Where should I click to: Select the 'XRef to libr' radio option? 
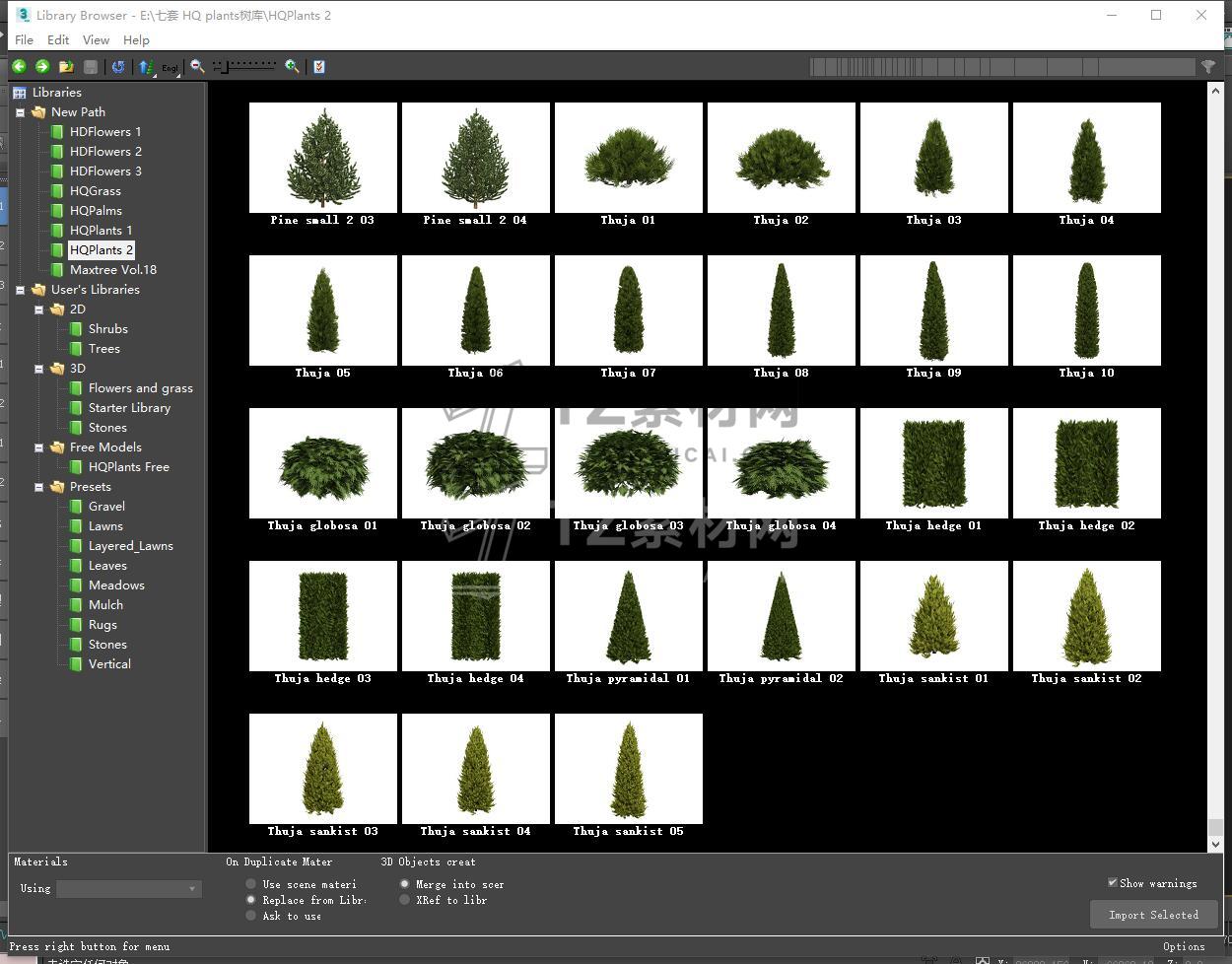pos(404,900)
